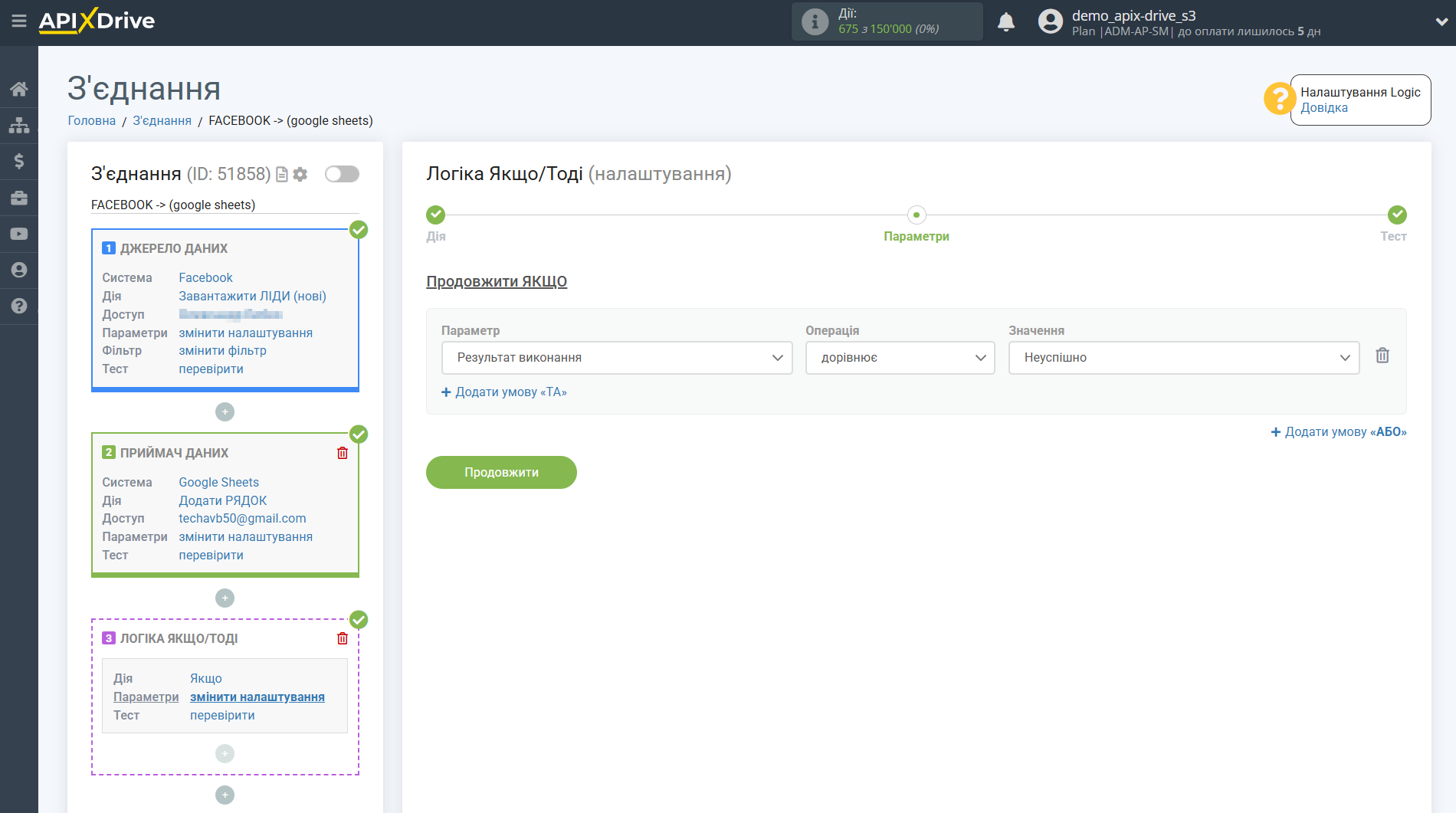The width and height of the screenshot is (1456, 813).
Task: Go to Головна breadcrumb
Action: pos(92,121)
